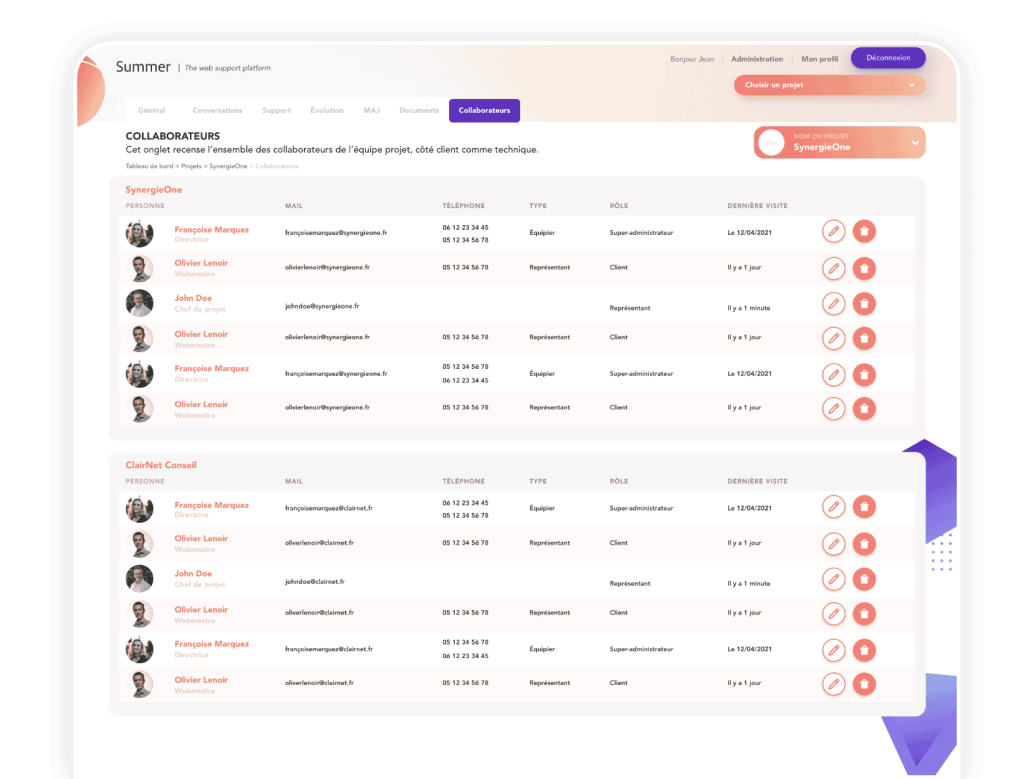Click trash icon on ClairNet Conseil's last row
This screenshot has width=1024, height=779.
point(864,684)
